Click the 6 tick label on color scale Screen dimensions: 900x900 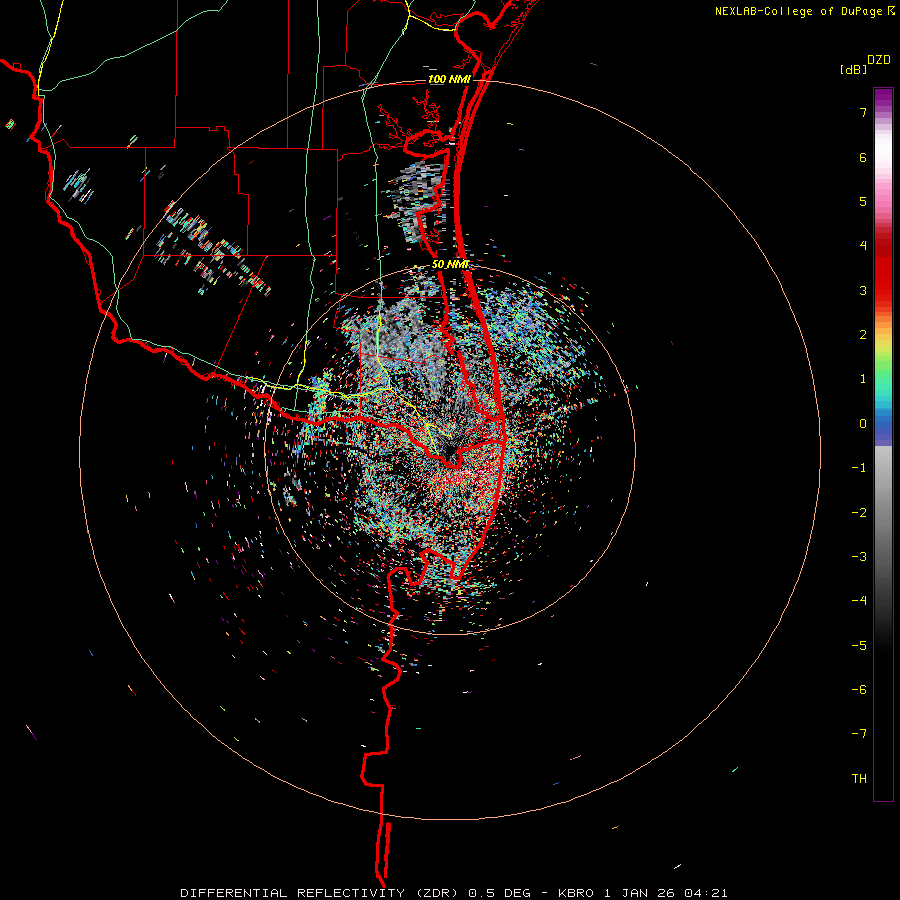click(x=863, y=157)
